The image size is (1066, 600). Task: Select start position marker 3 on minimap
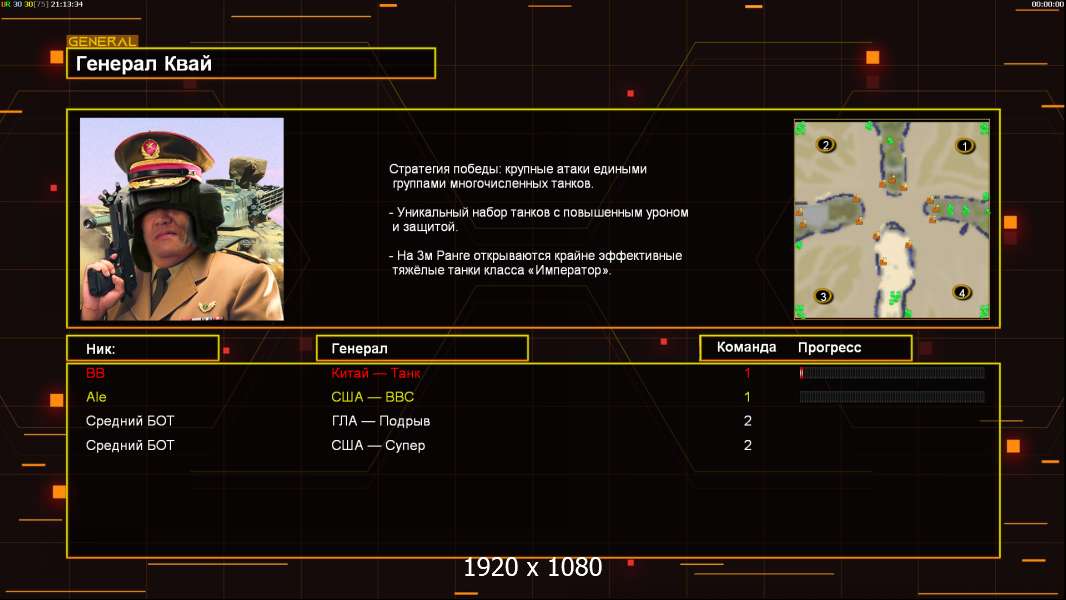click(x=823, y=296)
